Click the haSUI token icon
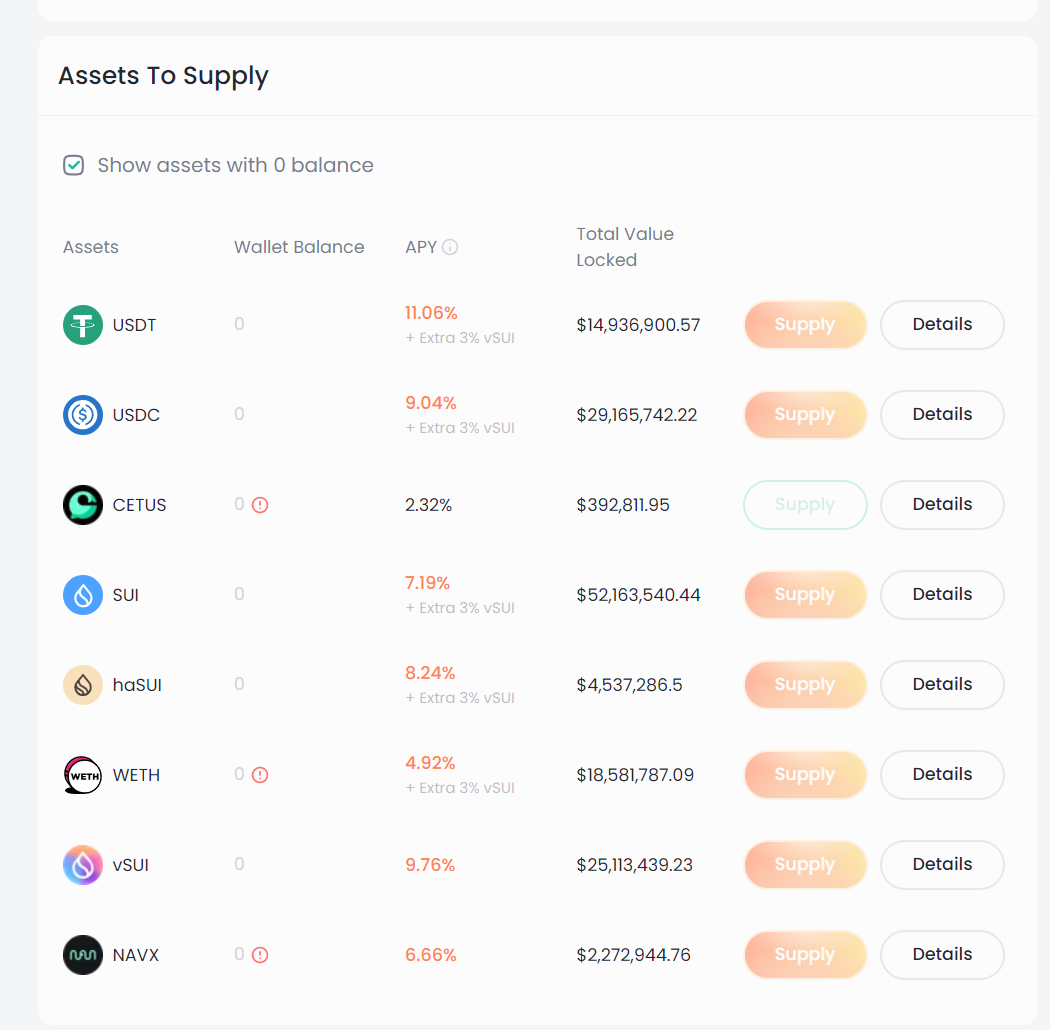The image size is (1050, 1030). coord(83,684)
